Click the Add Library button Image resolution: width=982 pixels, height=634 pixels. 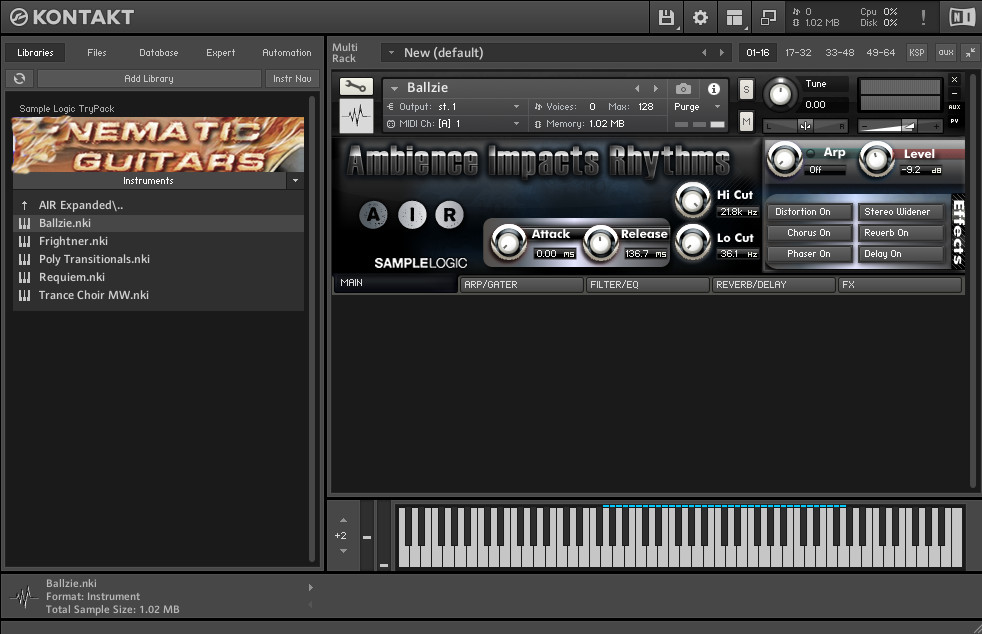149,78
